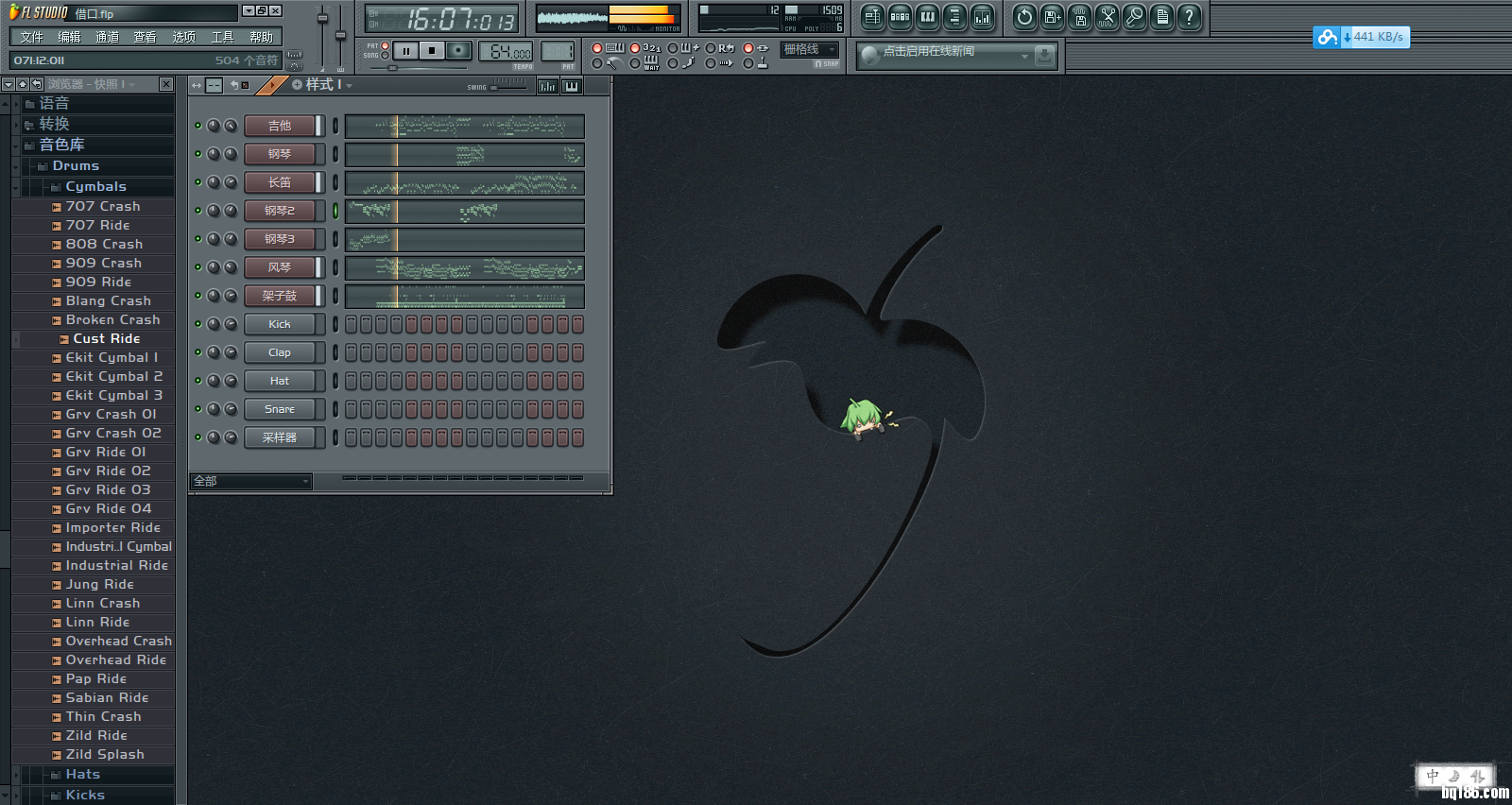Open the playlist view button

(x=872, y=16)
